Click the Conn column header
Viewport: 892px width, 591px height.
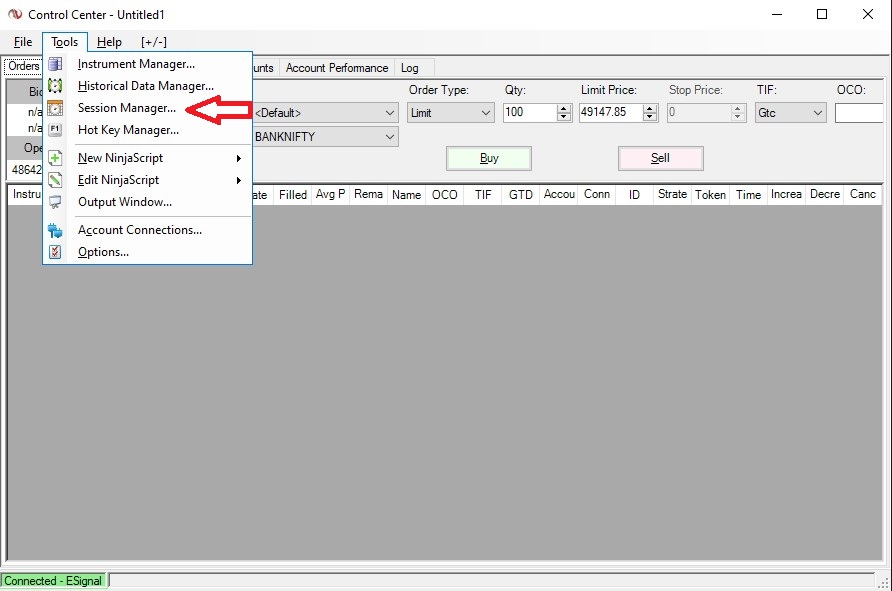tap(597, 195)
